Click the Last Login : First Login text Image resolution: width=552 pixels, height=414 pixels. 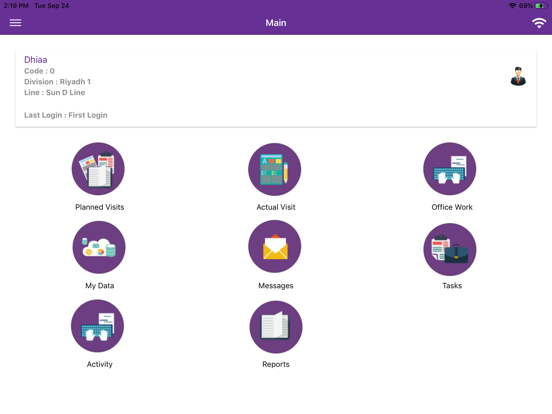[66, 115]
